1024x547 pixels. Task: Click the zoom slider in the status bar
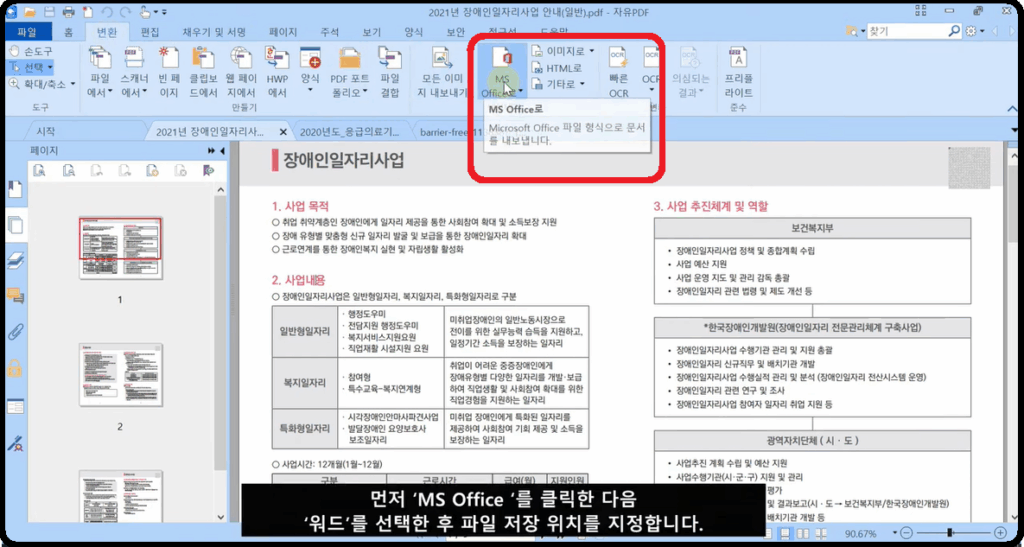(948, 533)
